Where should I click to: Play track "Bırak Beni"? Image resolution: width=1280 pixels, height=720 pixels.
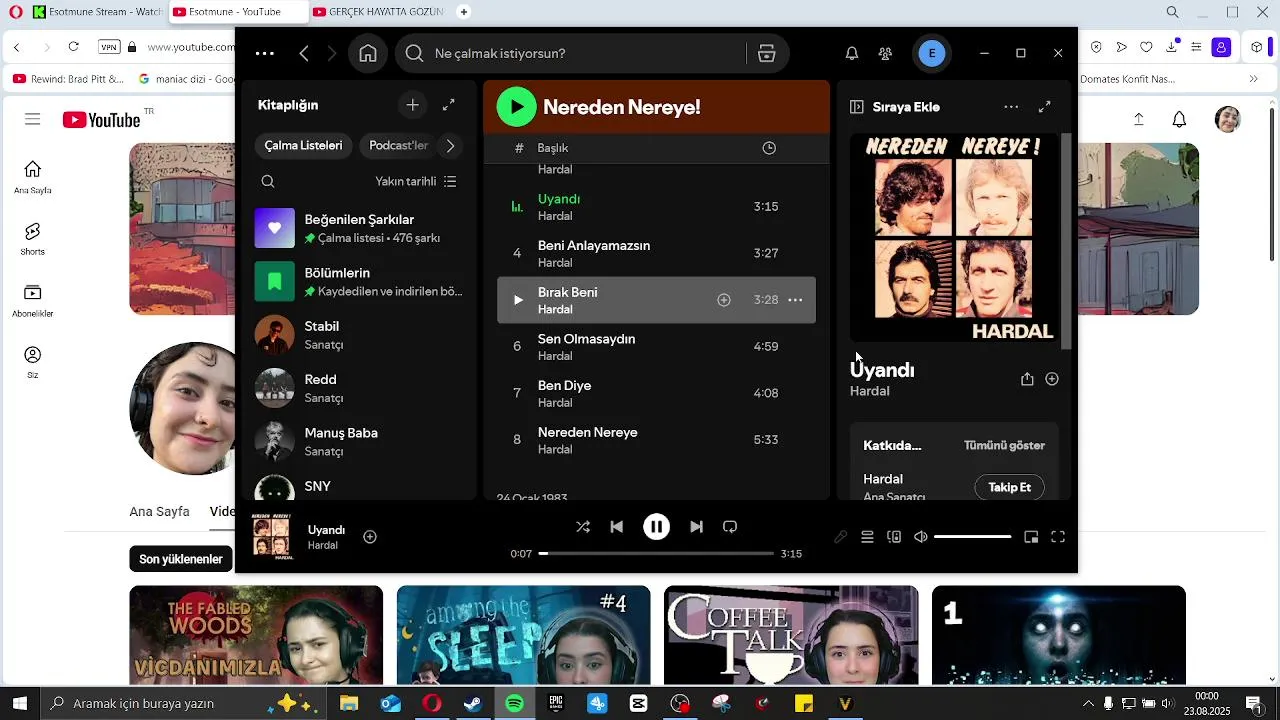coord(517,300)
